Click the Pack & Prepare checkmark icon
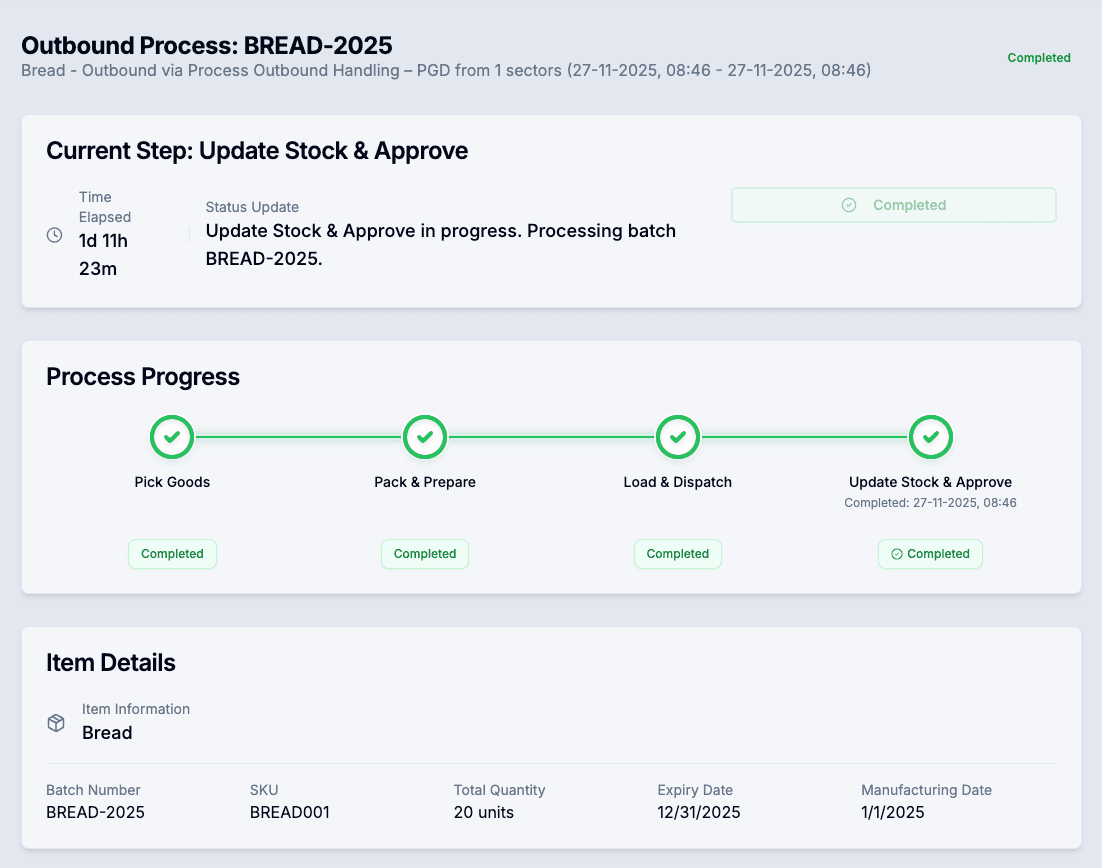Image resolution: width=1102 pixels, height=868 pixels. point(424,437)
